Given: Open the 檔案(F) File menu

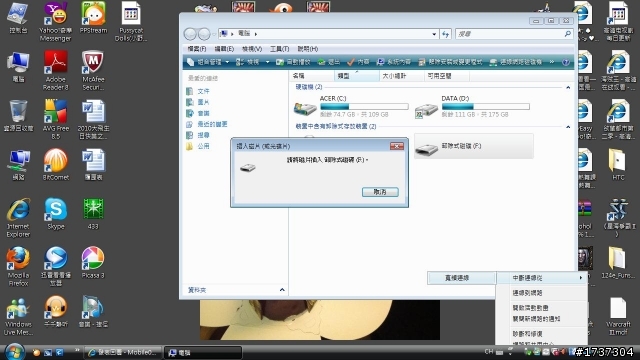Looking at the screenshot, I should [x=197, y=49].
